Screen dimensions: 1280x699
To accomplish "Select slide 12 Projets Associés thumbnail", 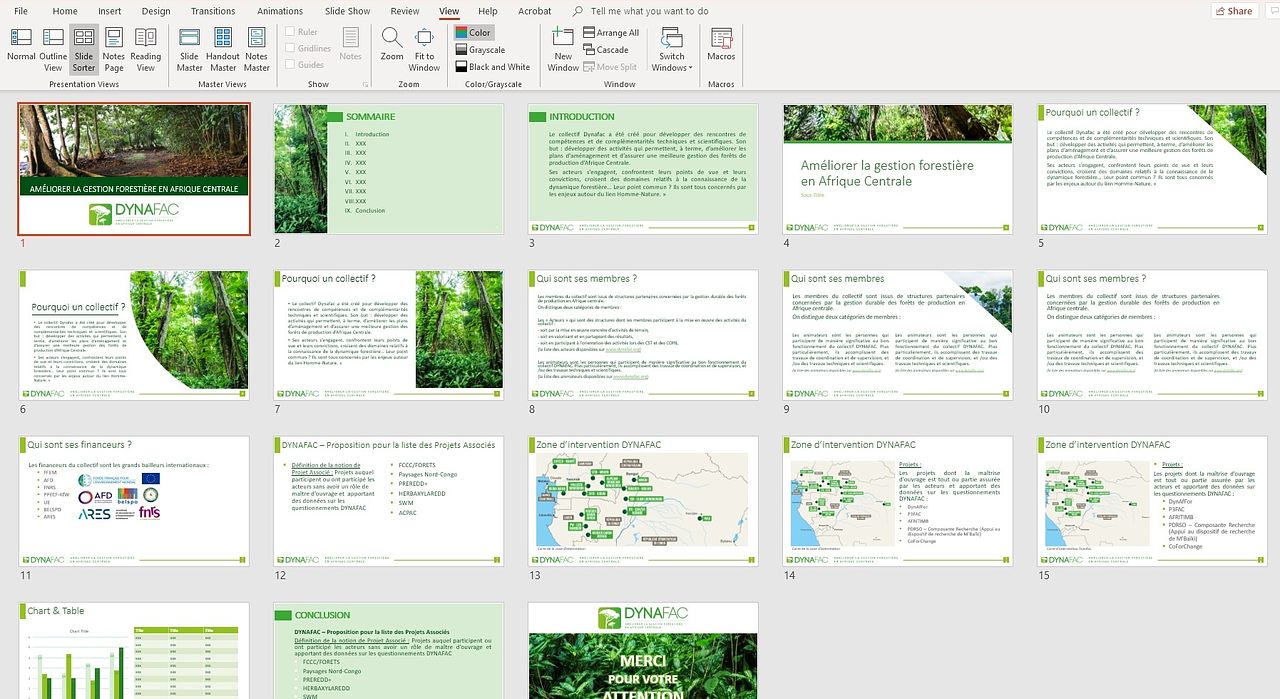I will 389,501.
